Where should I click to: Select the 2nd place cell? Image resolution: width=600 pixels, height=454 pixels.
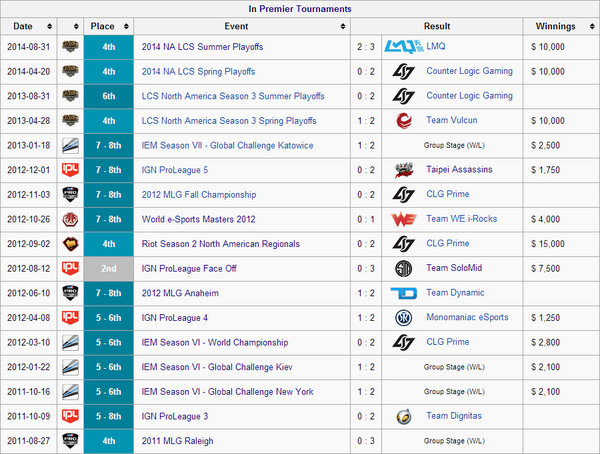click(109, 268)
